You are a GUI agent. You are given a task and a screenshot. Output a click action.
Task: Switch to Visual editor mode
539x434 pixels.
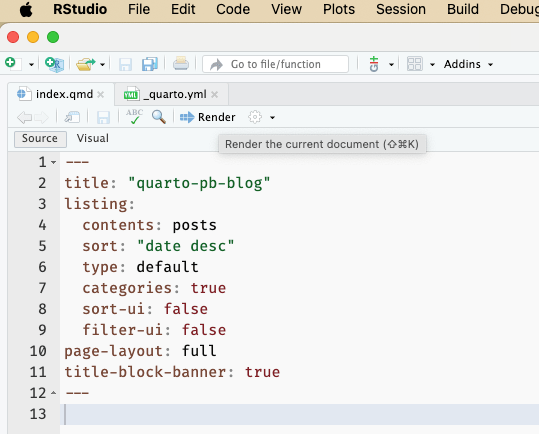click(92, 138)
